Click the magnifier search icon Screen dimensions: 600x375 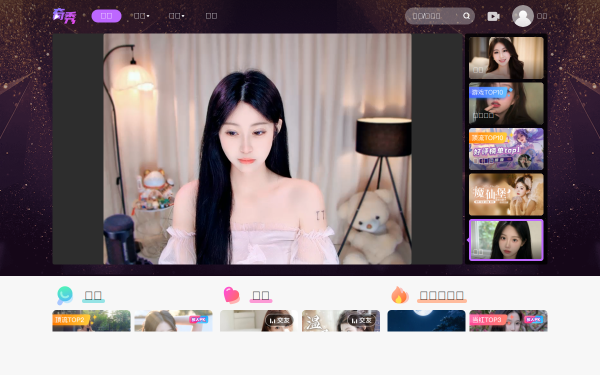pos(466,16)
